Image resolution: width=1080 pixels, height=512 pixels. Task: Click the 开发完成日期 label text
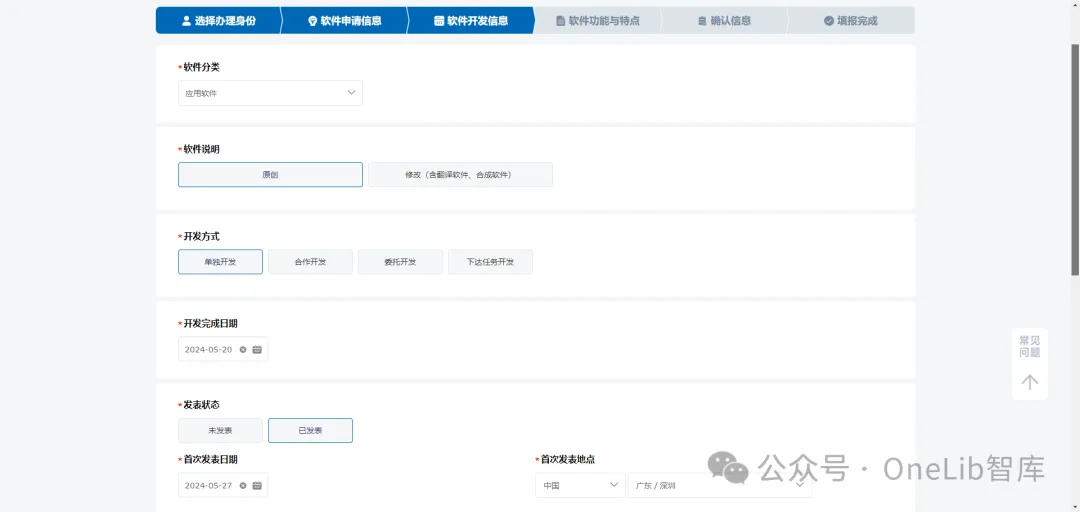(210, 323)
